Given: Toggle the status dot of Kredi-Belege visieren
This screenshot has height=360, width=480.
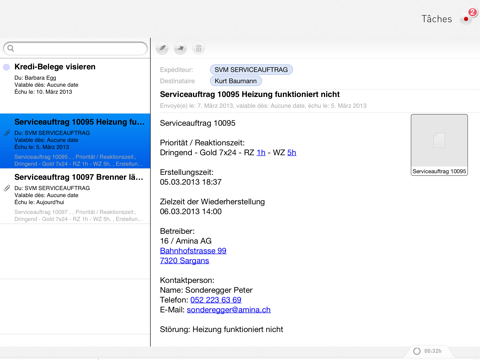Looking at the screenshot, I should tap(6, 67).
